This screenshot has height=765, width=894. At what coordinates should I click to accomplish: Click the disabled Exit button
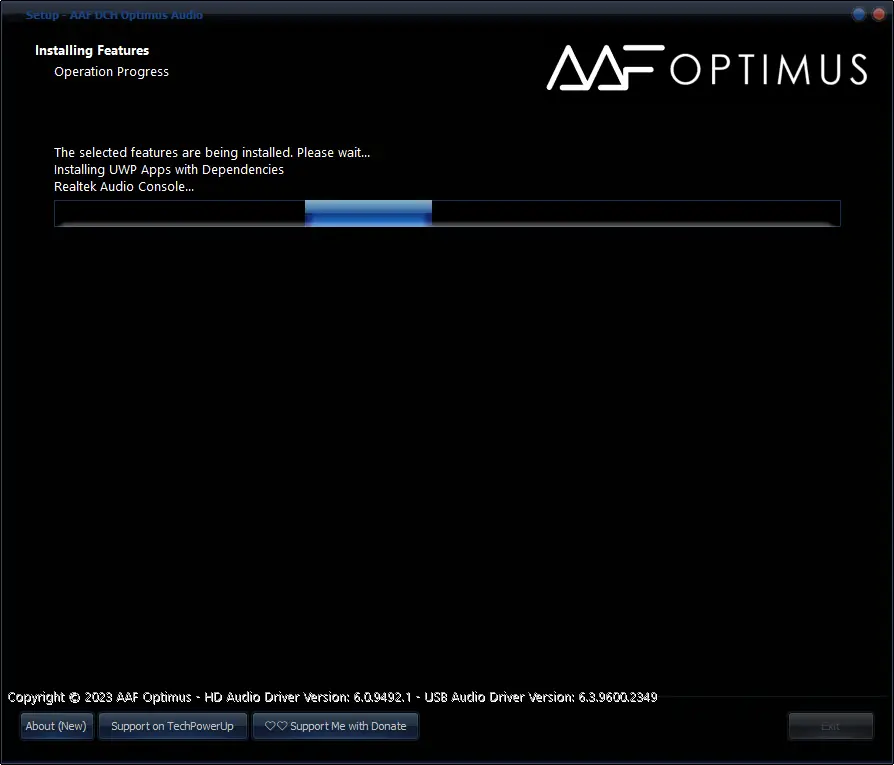pos(831,726)
